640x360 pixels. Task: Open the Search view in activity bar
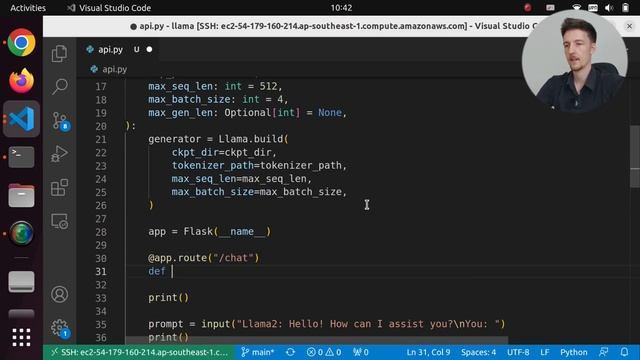click(x=60, y=87)
